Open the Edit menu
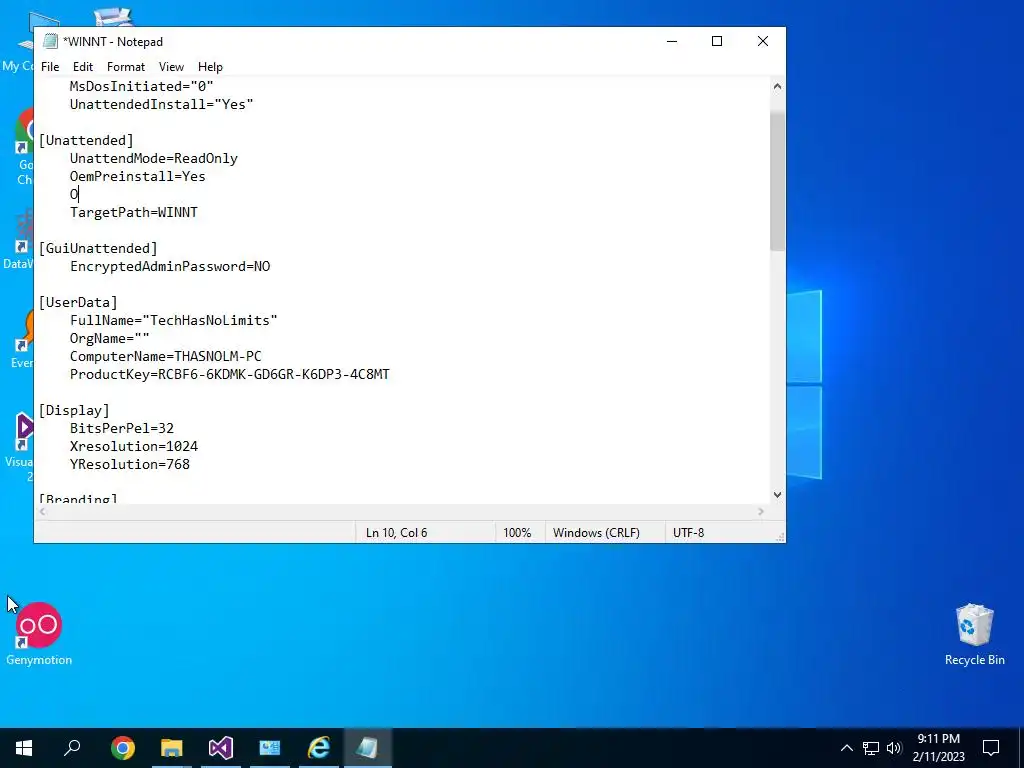Viewport: 1024px width, 768px height. pyautogui.click(x=83, y=67)
